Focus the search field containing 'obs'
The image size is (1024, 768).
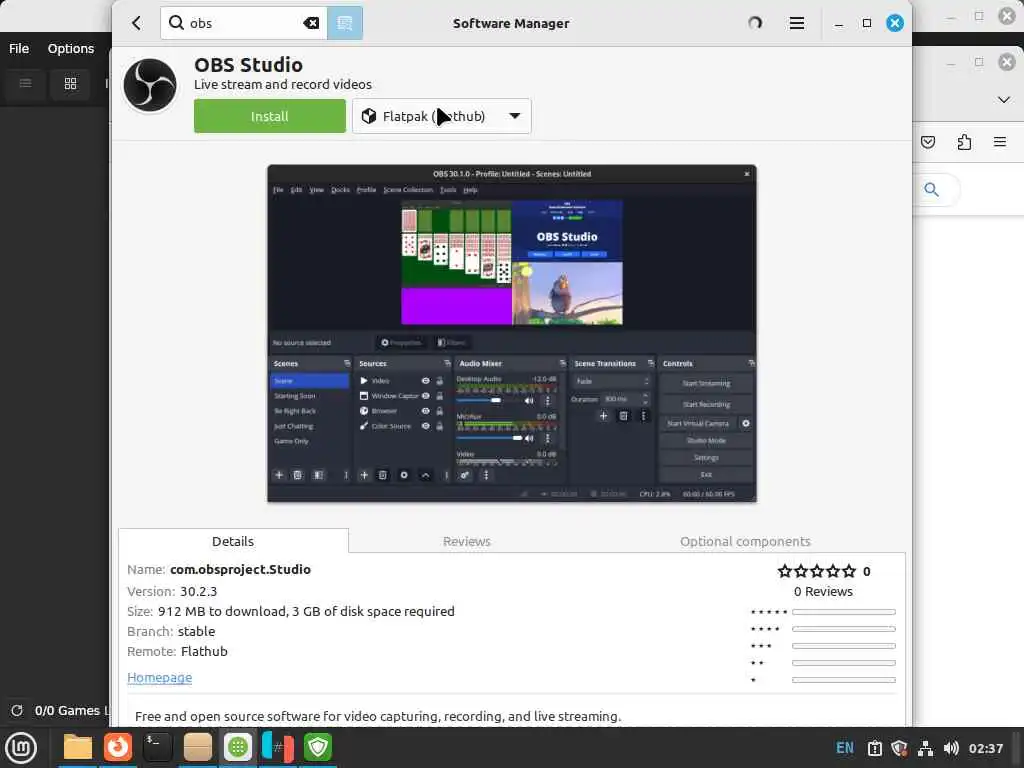(x=244, y=23)
